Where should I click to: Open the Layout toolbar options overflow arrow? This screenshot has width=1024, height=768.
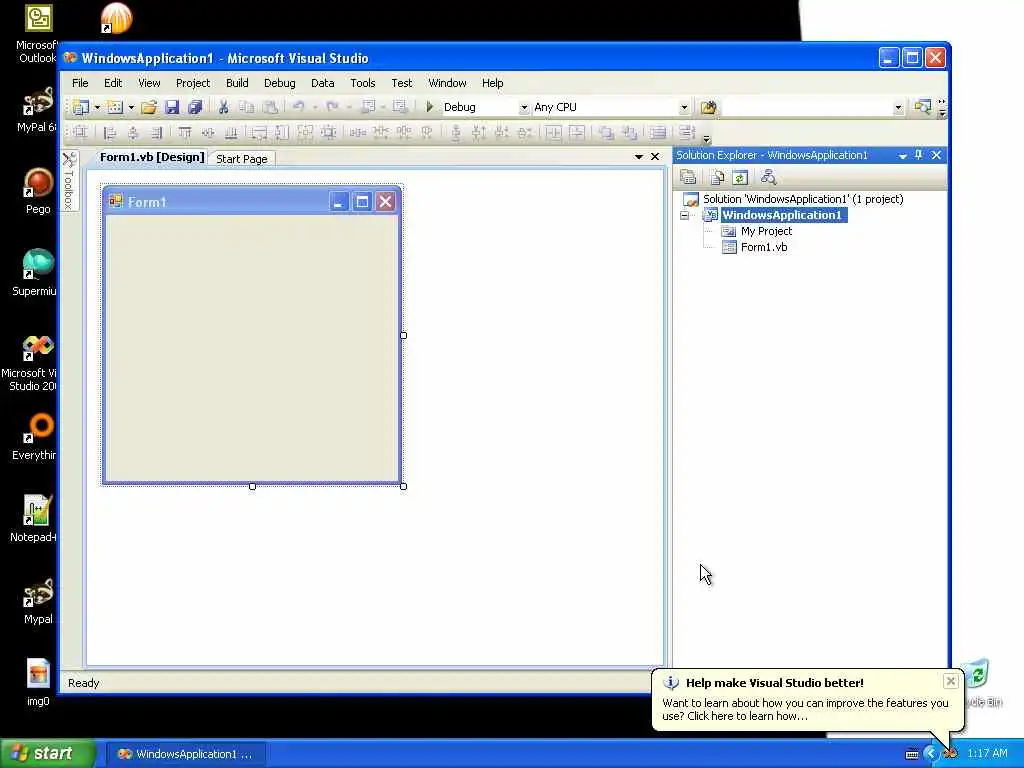point(706,139)
